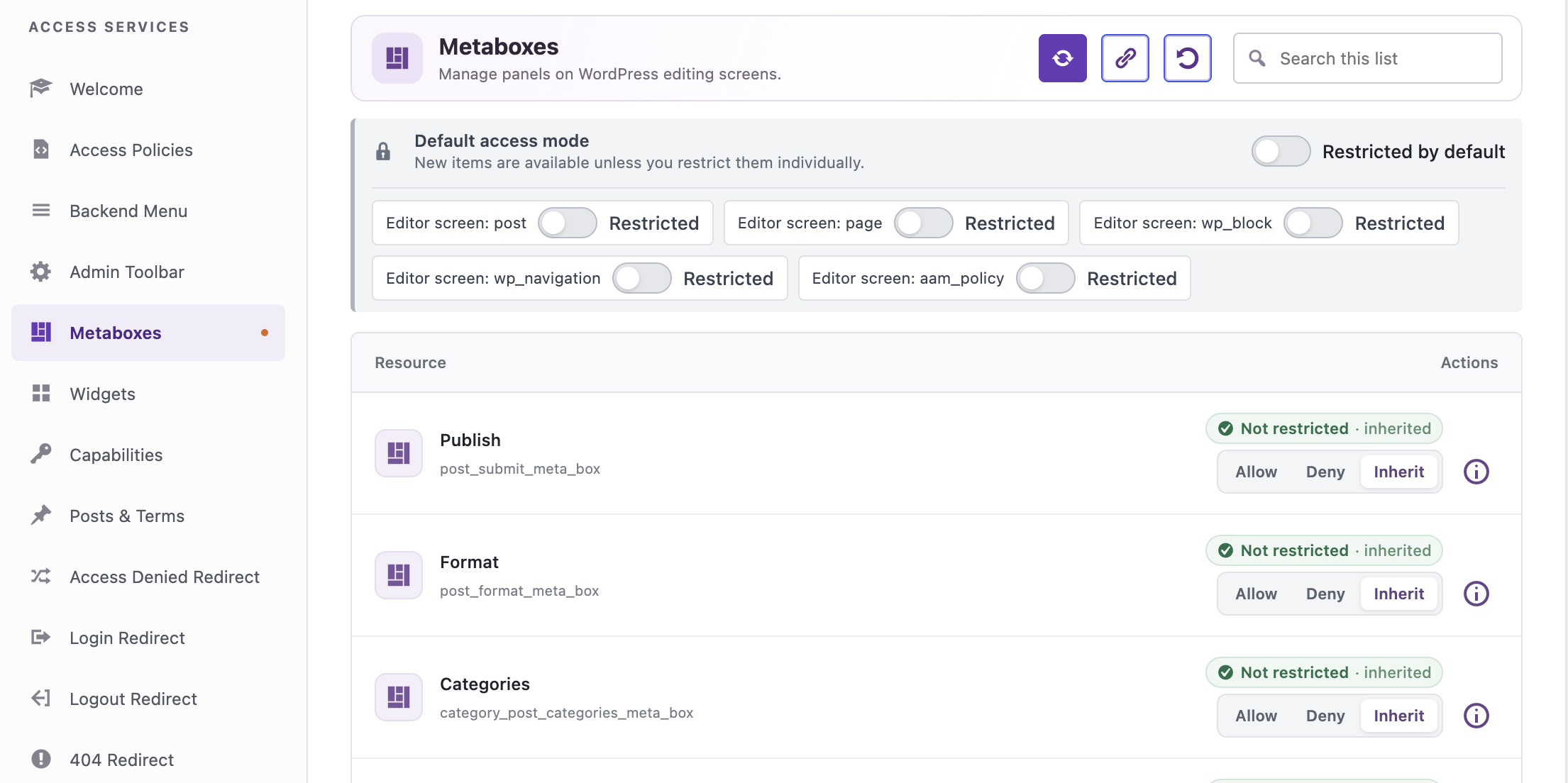Click Deny for the Publish metabox
This screenshot has height=783, width=1568.
tap(1325, 472)
